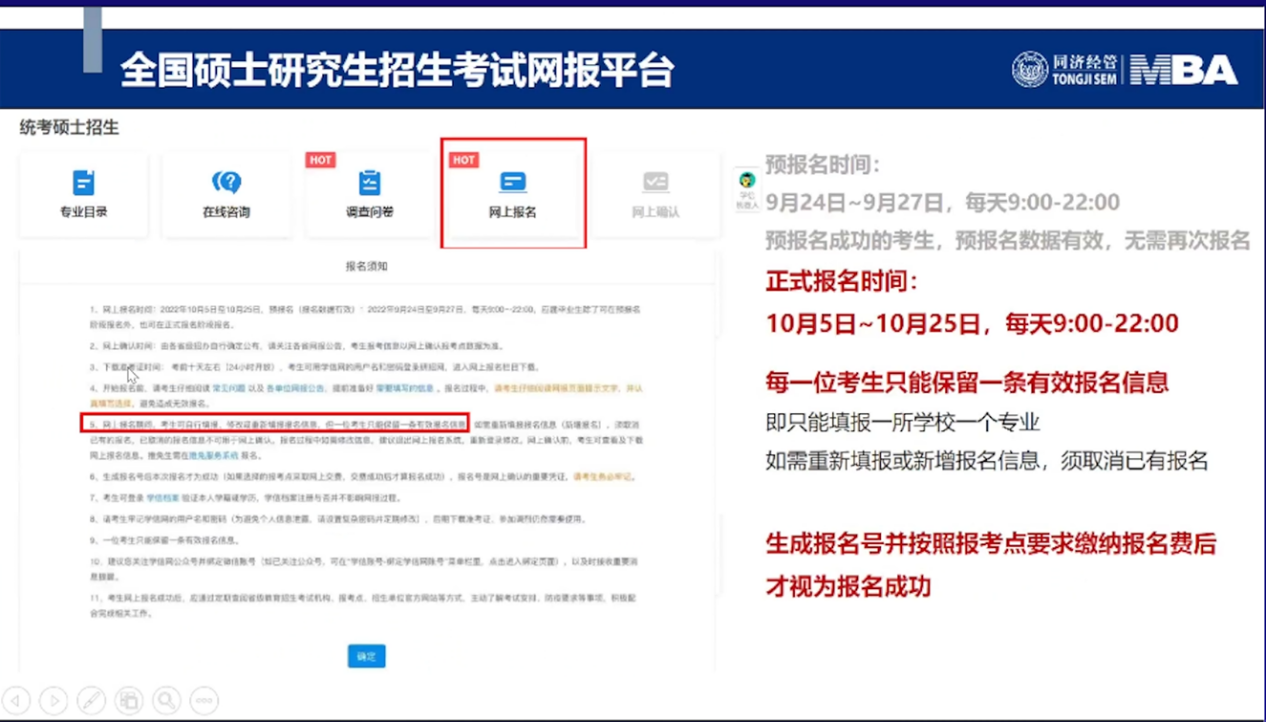Click the magnifier zoom tool

[166, 700]
